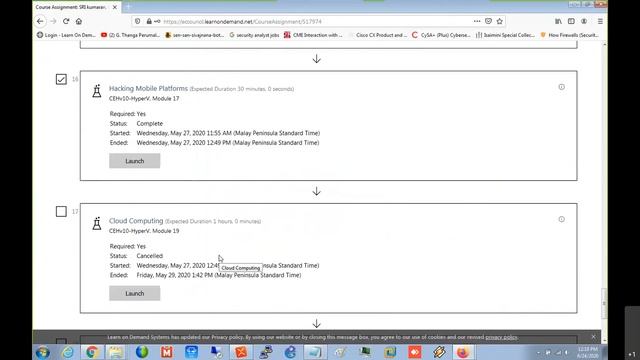Open the Jaimini Special Collec bookmark
This screenshot has height=360, width=640.
(505, 35)
